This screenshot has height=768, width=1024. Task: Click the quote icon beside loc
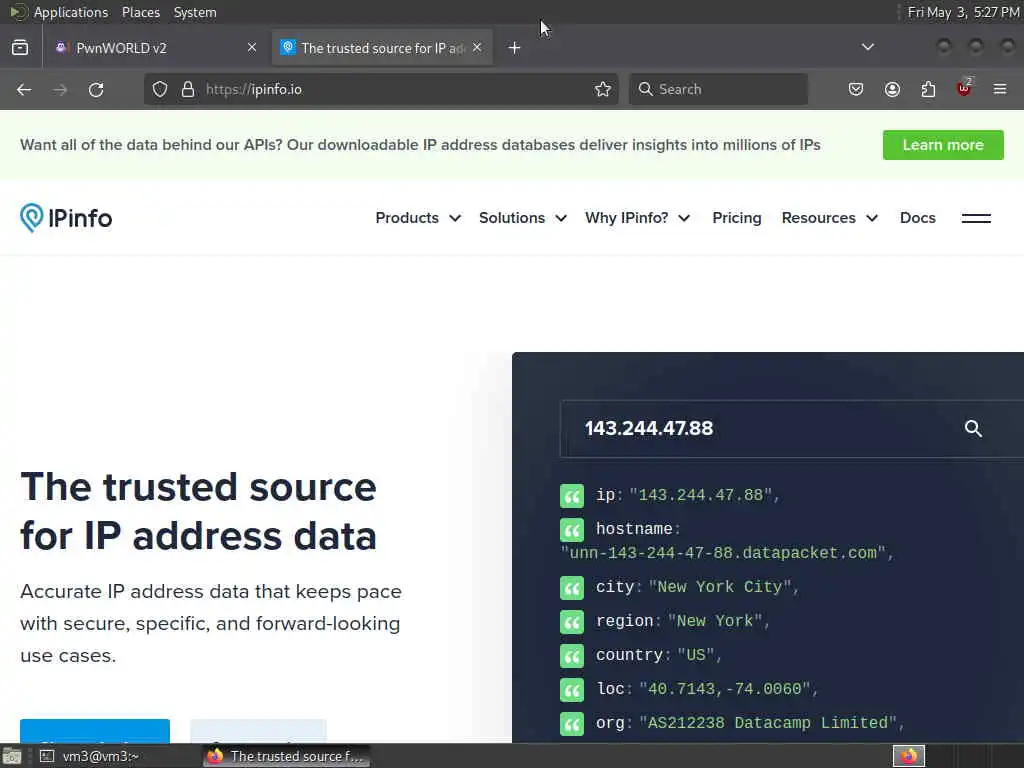click(572, 690)
